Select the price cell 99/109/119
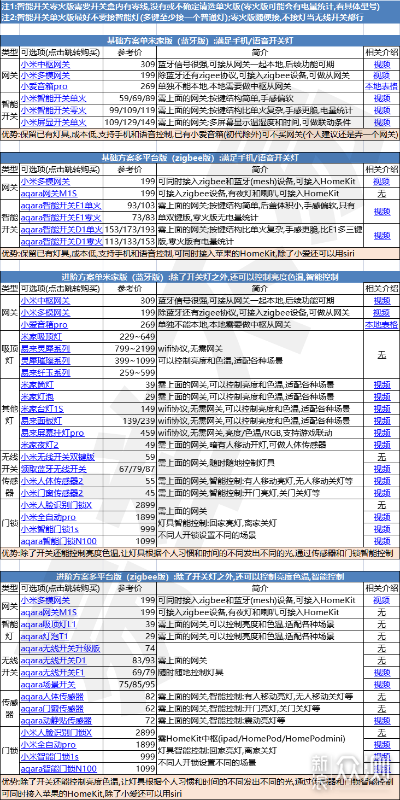400x800 pixels. point(130,110)
